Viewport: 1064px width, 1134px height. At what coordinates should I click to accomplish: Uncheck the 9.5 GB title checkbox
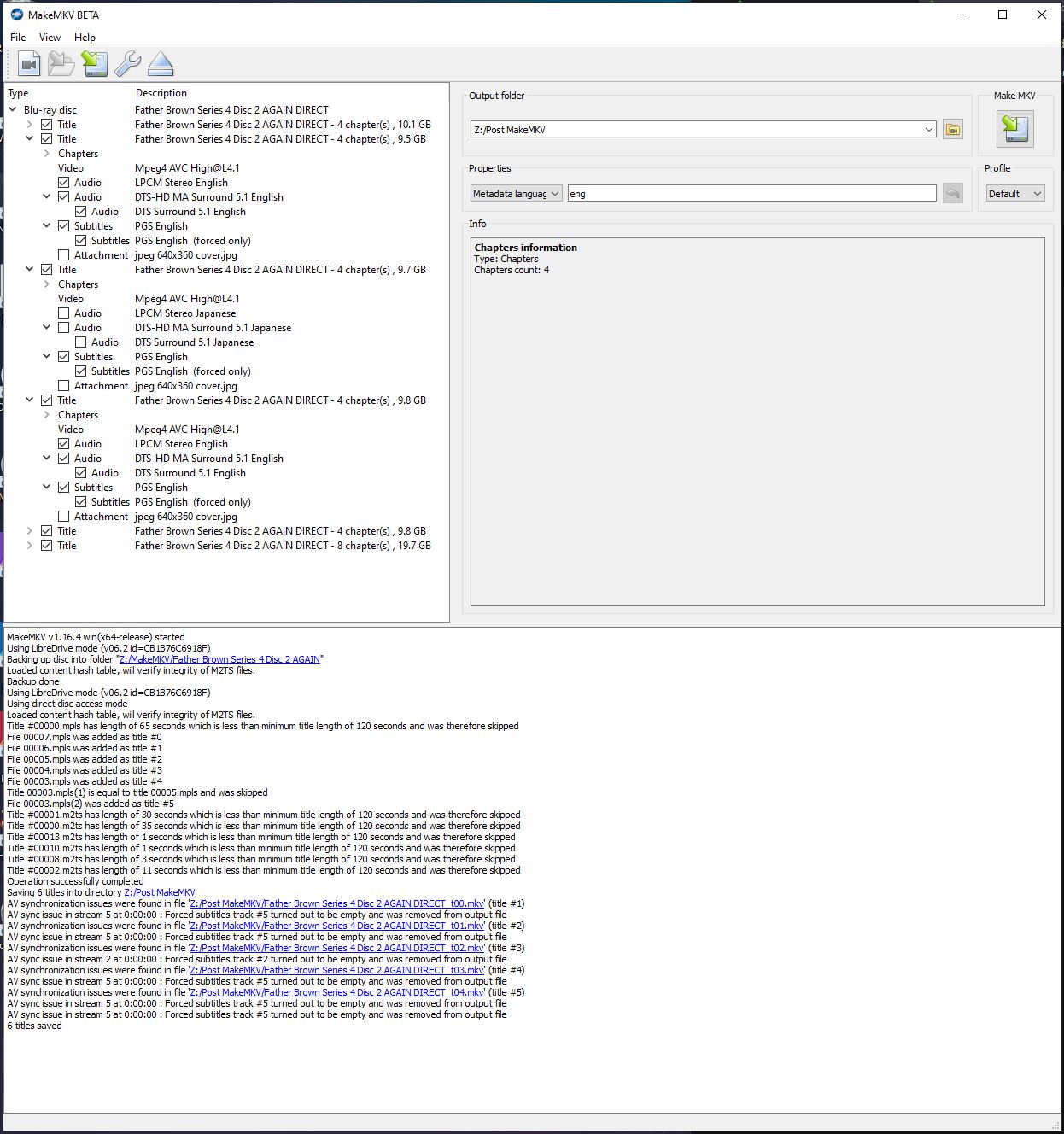tap(47, 139)
